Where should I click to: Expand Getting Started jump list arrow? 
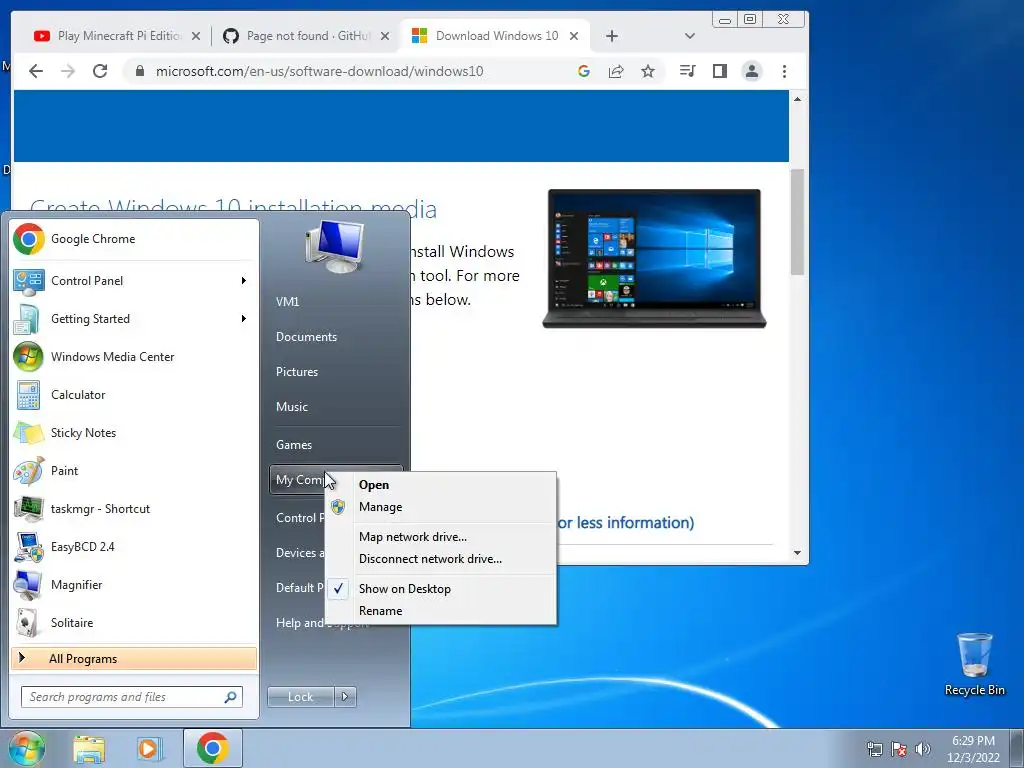[244, 319]
